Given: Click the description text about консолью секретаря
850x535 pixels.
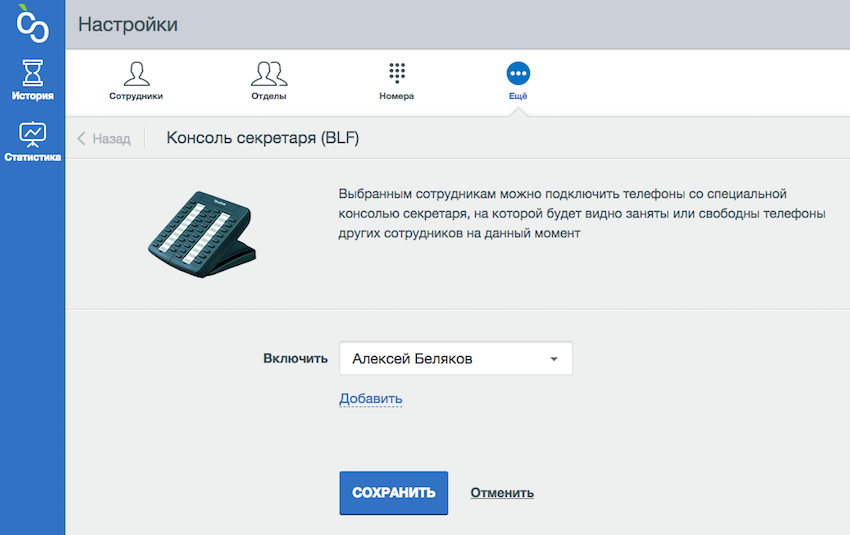Looking at the screenshot, I should tap(582, 214).
